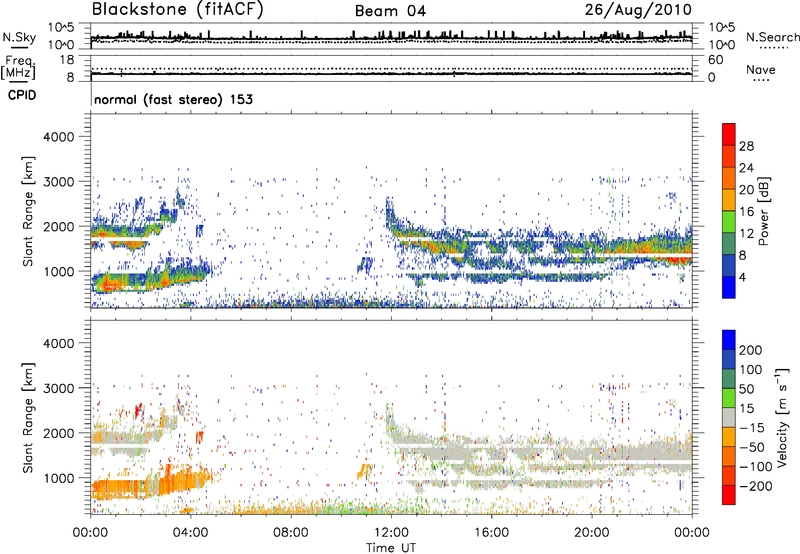
Task: Click the N.Search legend label
Action: [x=773, y=37]
